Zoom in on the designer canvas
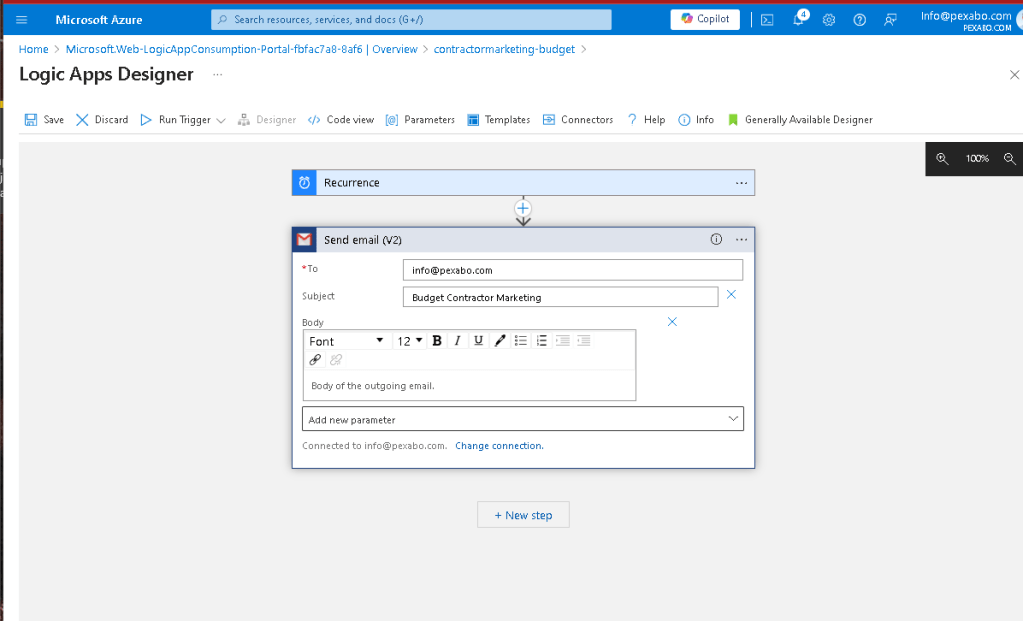This screenshot has height=621, width=1023. pyautogui.click(x=942, y=159)
